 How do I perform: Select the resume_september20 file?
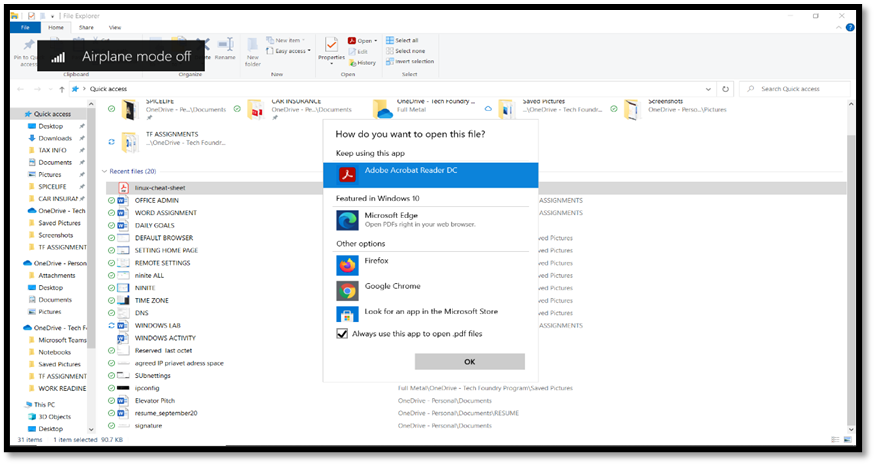(166, 413)
